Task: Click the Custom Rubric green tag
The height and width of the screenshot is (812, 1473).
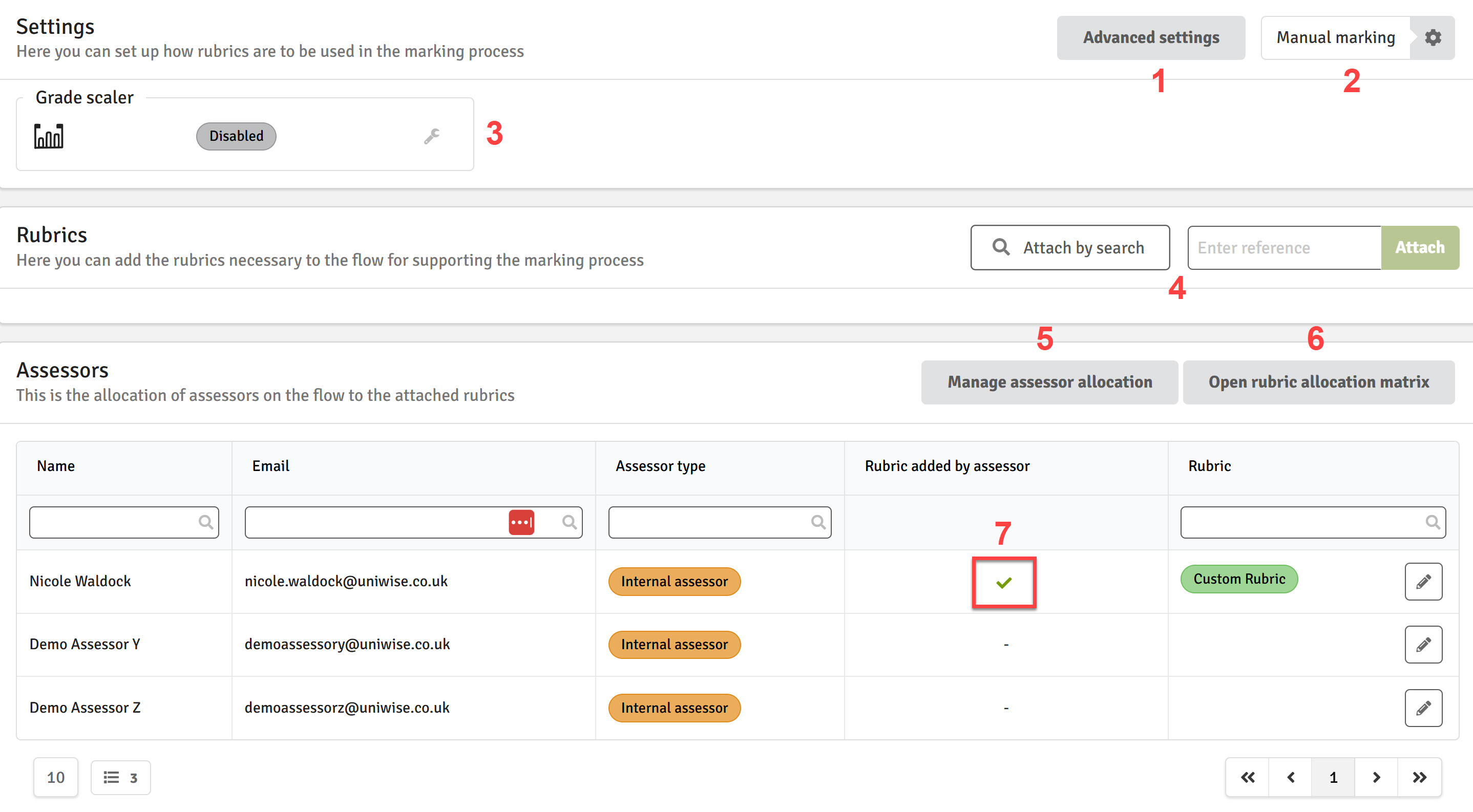Action: tap(1239, 579)
